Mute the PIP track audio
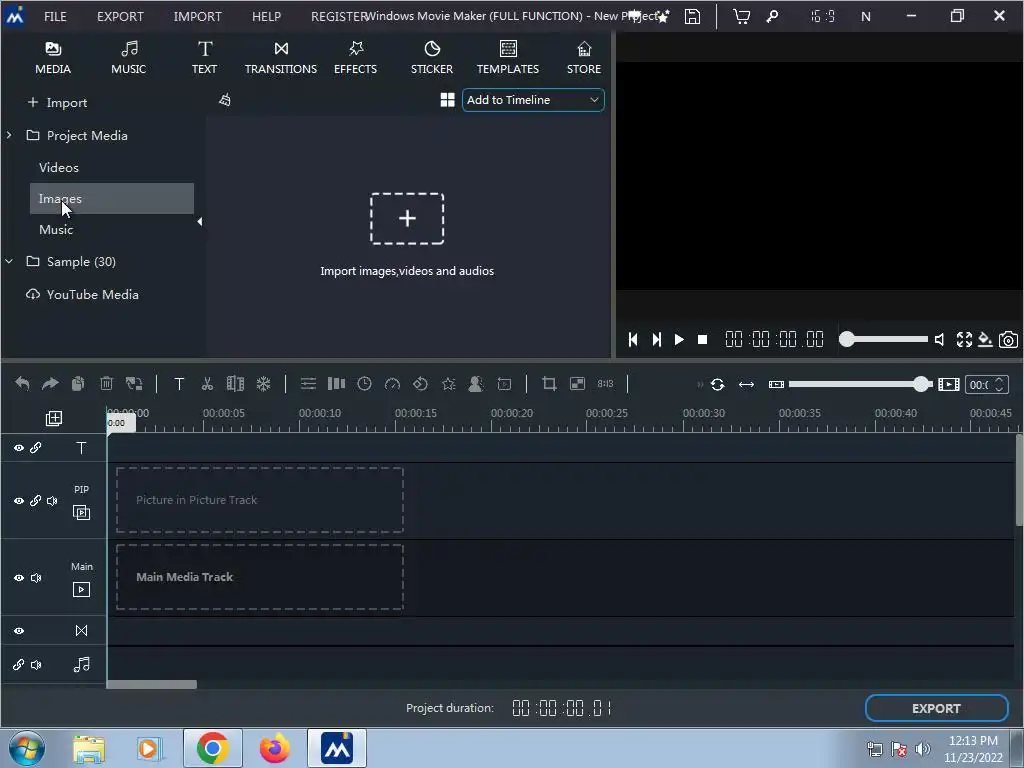Screen dimensions: 1024x768 52,501
